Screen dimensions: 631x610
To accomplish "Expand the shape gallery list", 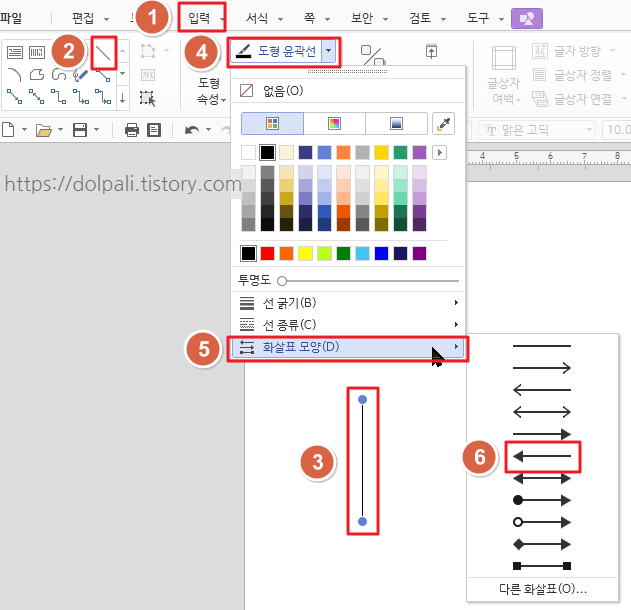I will click(x=123, y=98).
